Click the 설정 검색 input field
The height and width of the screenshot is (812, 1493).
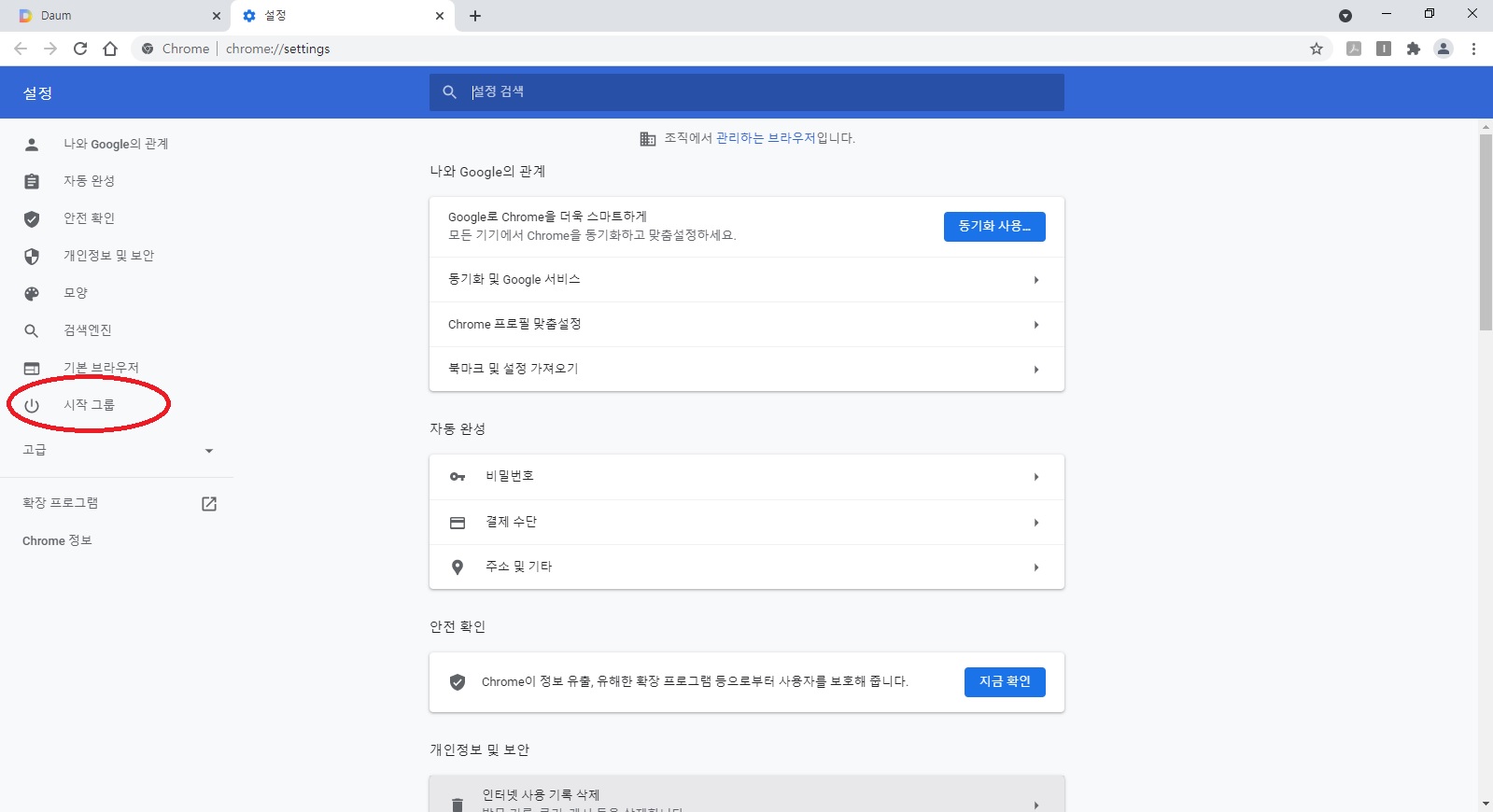(747, 92)
